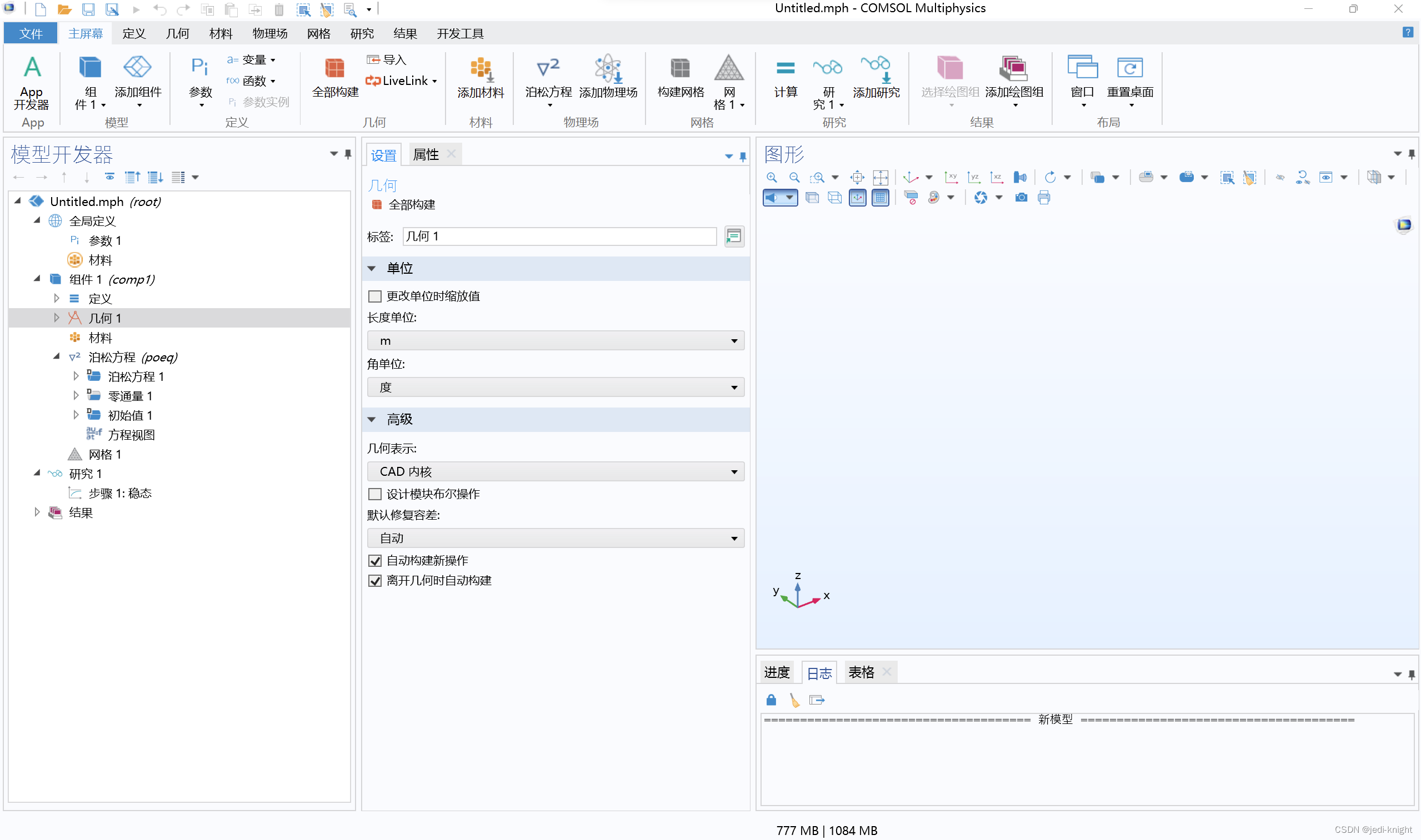1421x840 pixels.
Task: Switch to the 表格 tab
Action: coord(861,672)
